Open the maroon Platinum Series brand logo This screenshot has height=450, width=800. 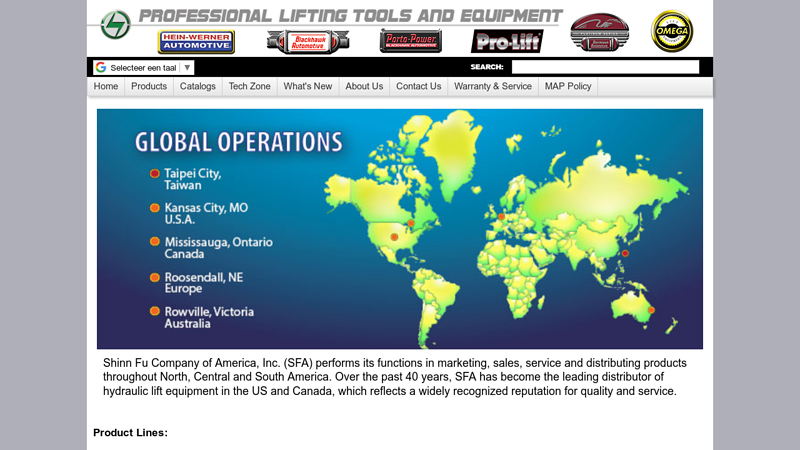coord(599,32)
